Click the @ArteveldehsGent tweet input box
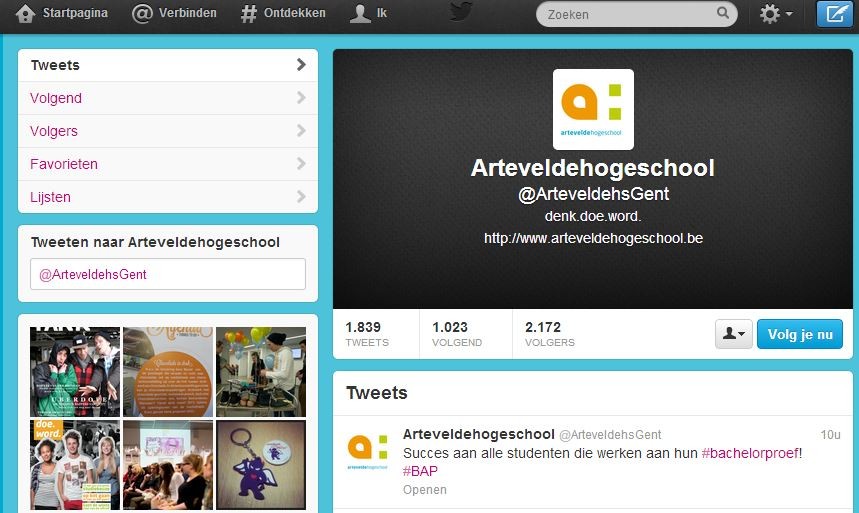This screenshot has width=859, height=513. pos(168,274)
